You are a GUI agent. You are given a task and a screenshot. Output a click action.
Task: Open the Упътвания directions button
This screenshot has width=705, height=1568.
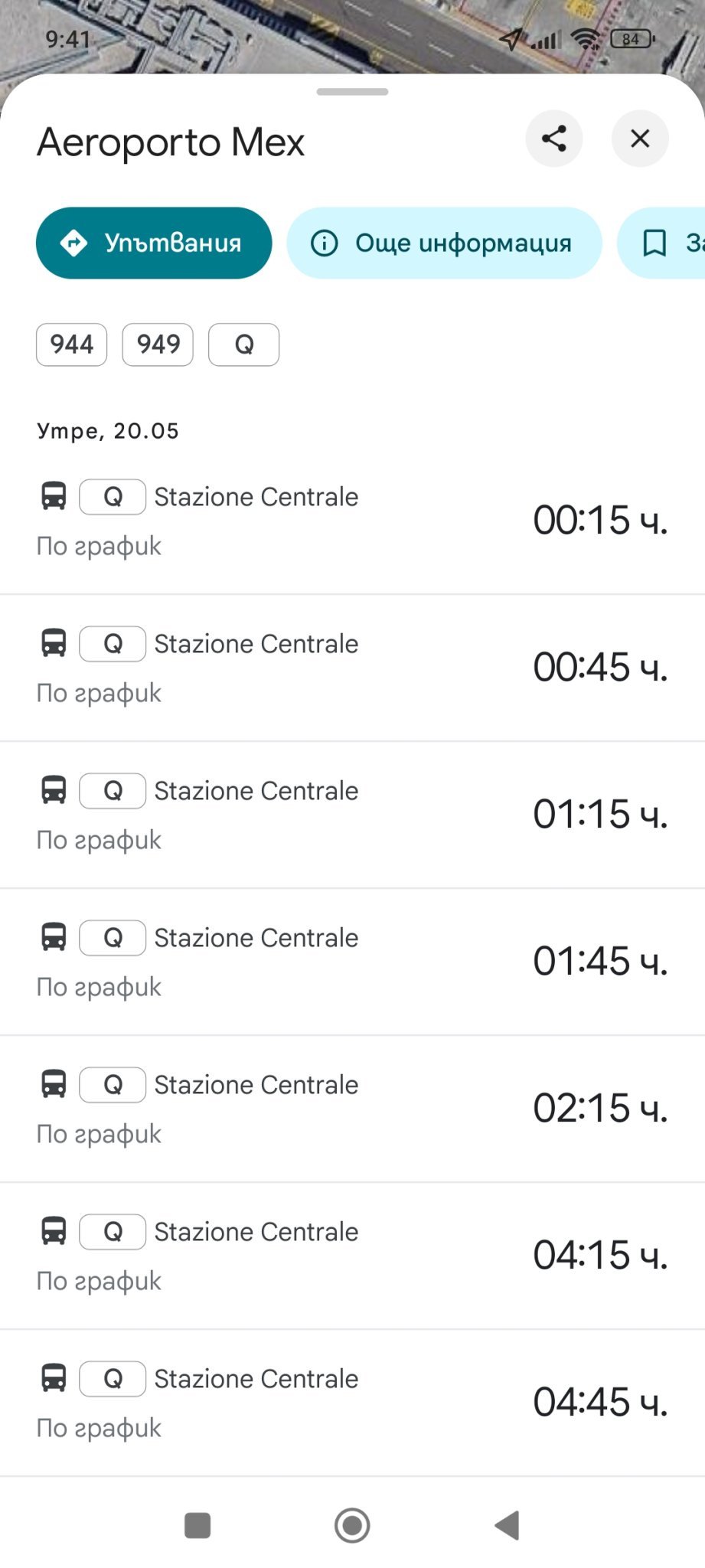pyautogui.click(x=154, y=243)
